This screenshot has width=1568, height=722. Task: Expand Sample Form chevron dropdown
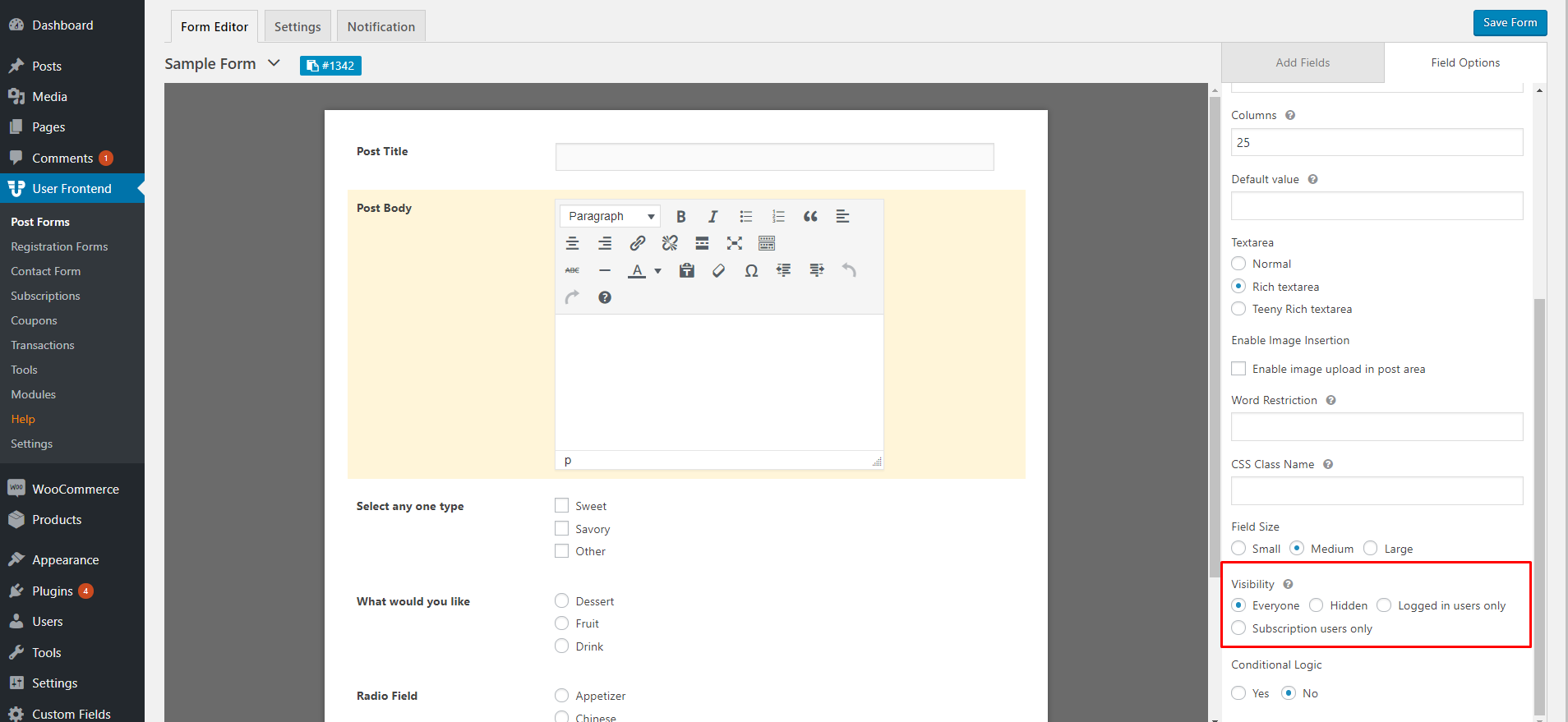coord(274,63)
